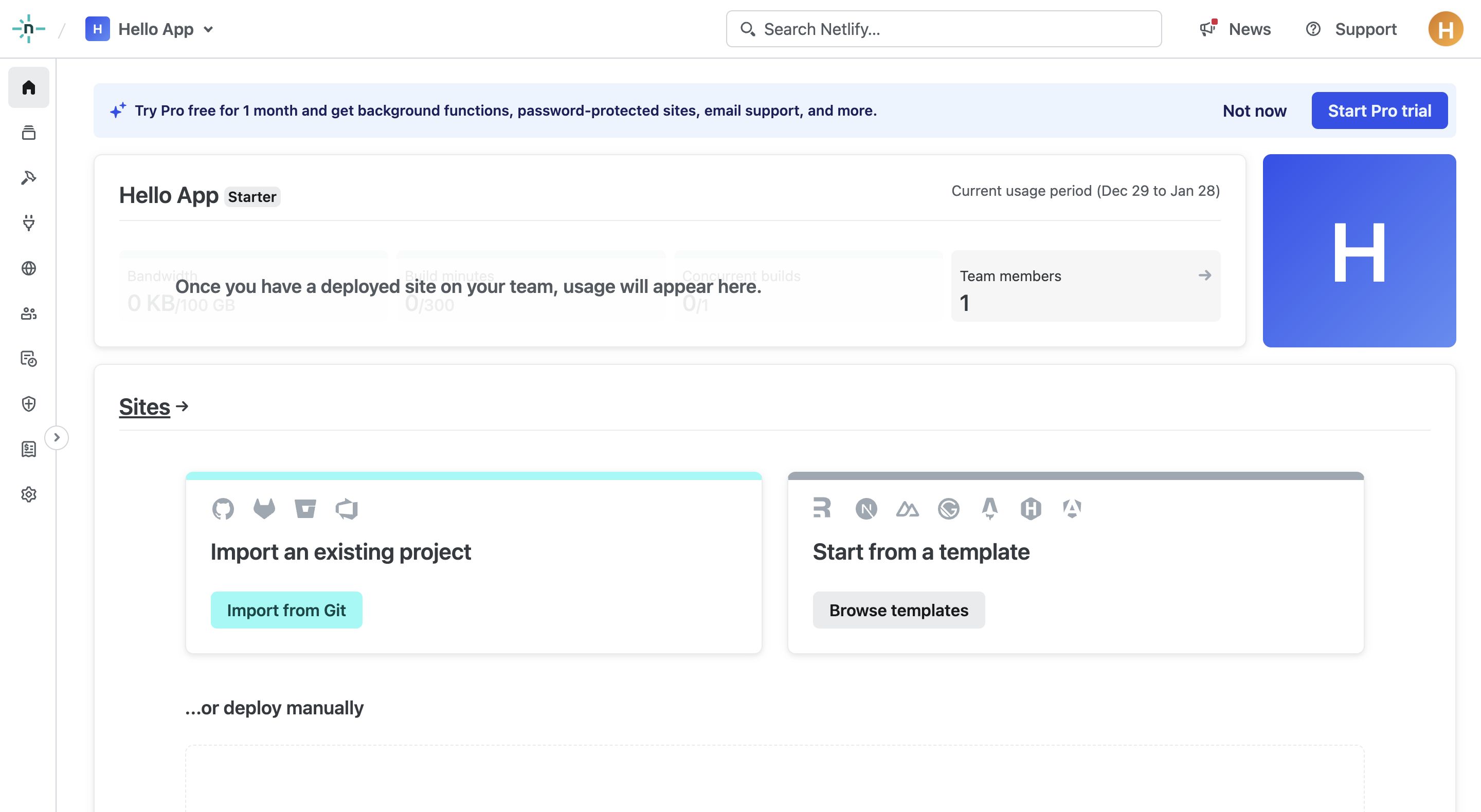
Task: Click the '...or deploy manually' heading
Action: [x=274, y=707]
